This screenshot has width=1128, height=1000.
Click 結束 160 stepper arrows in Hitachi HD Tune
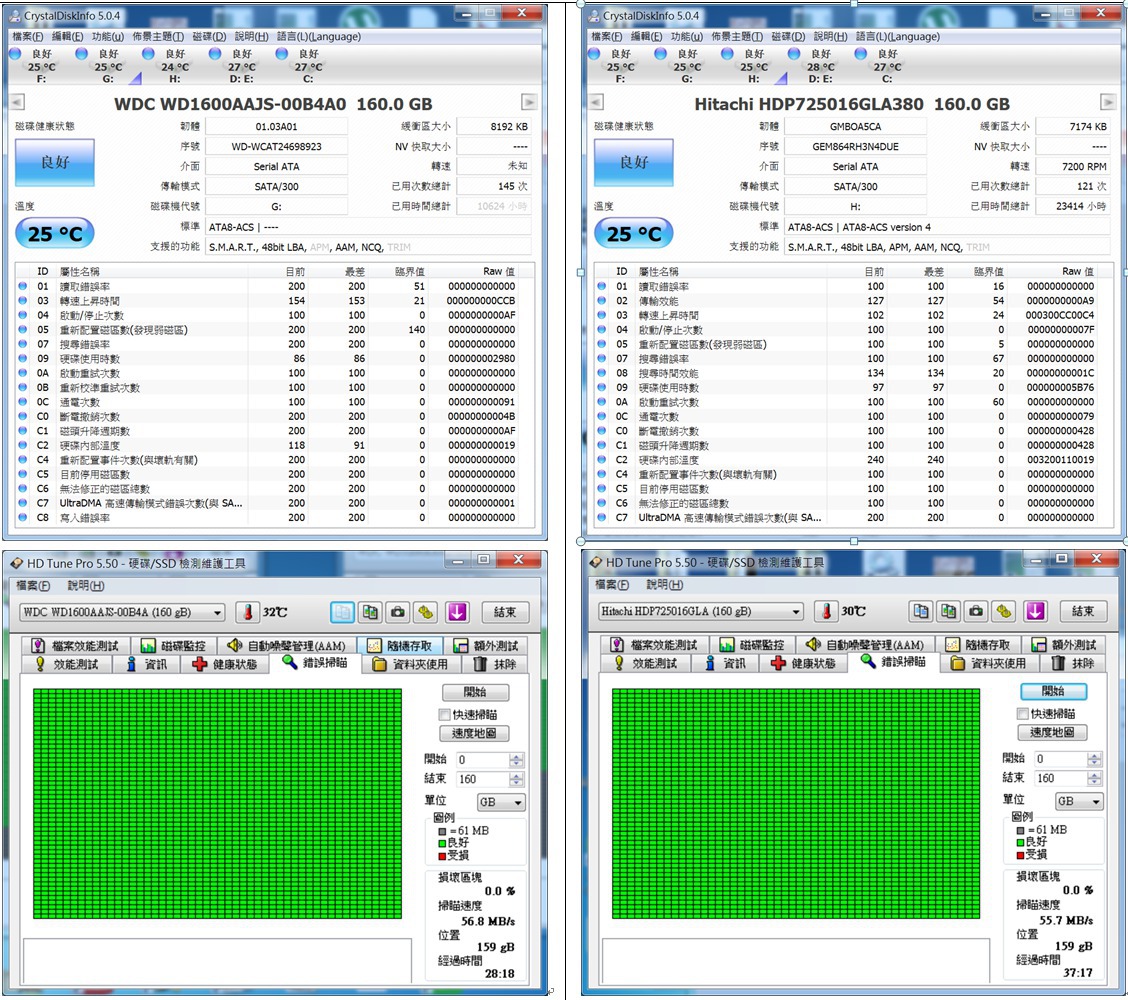1094,778
